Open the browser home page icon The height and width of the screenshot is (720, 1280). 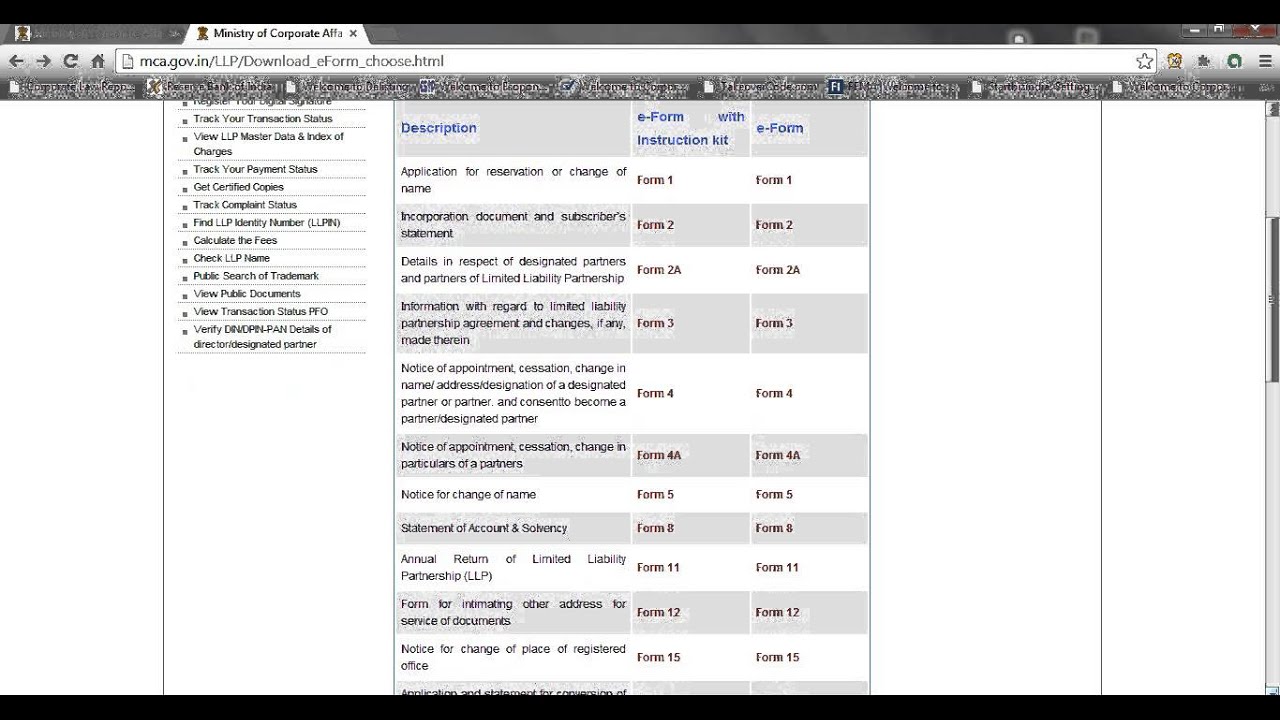click(x=97, y=61)
